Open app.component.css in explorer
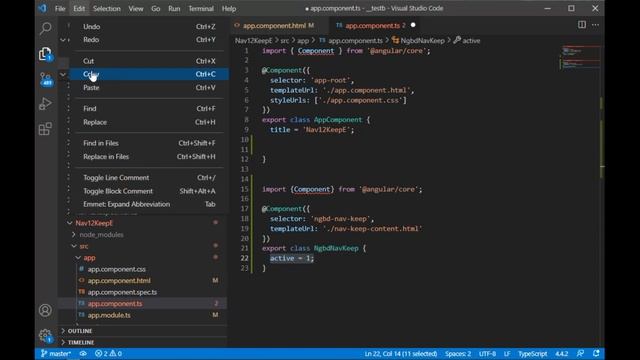Screen dimensions: 640x360 pos(116,269)
